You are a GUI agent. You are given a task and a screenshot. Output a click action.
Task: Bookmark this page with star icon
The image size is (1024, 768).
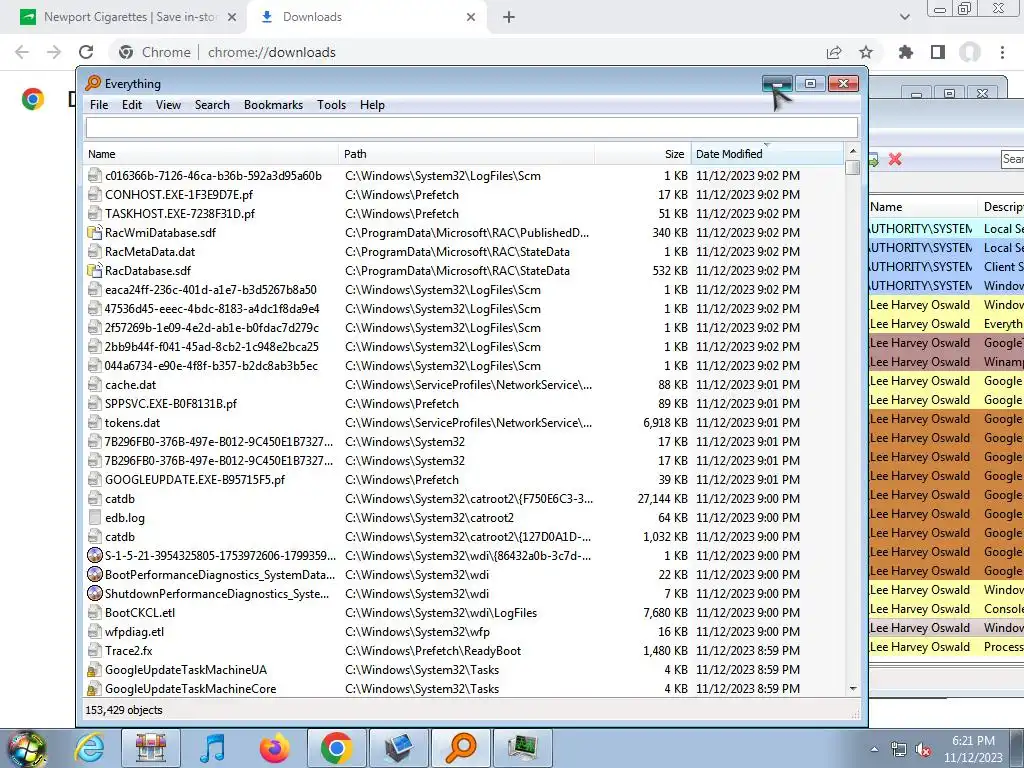click(866, 52)
